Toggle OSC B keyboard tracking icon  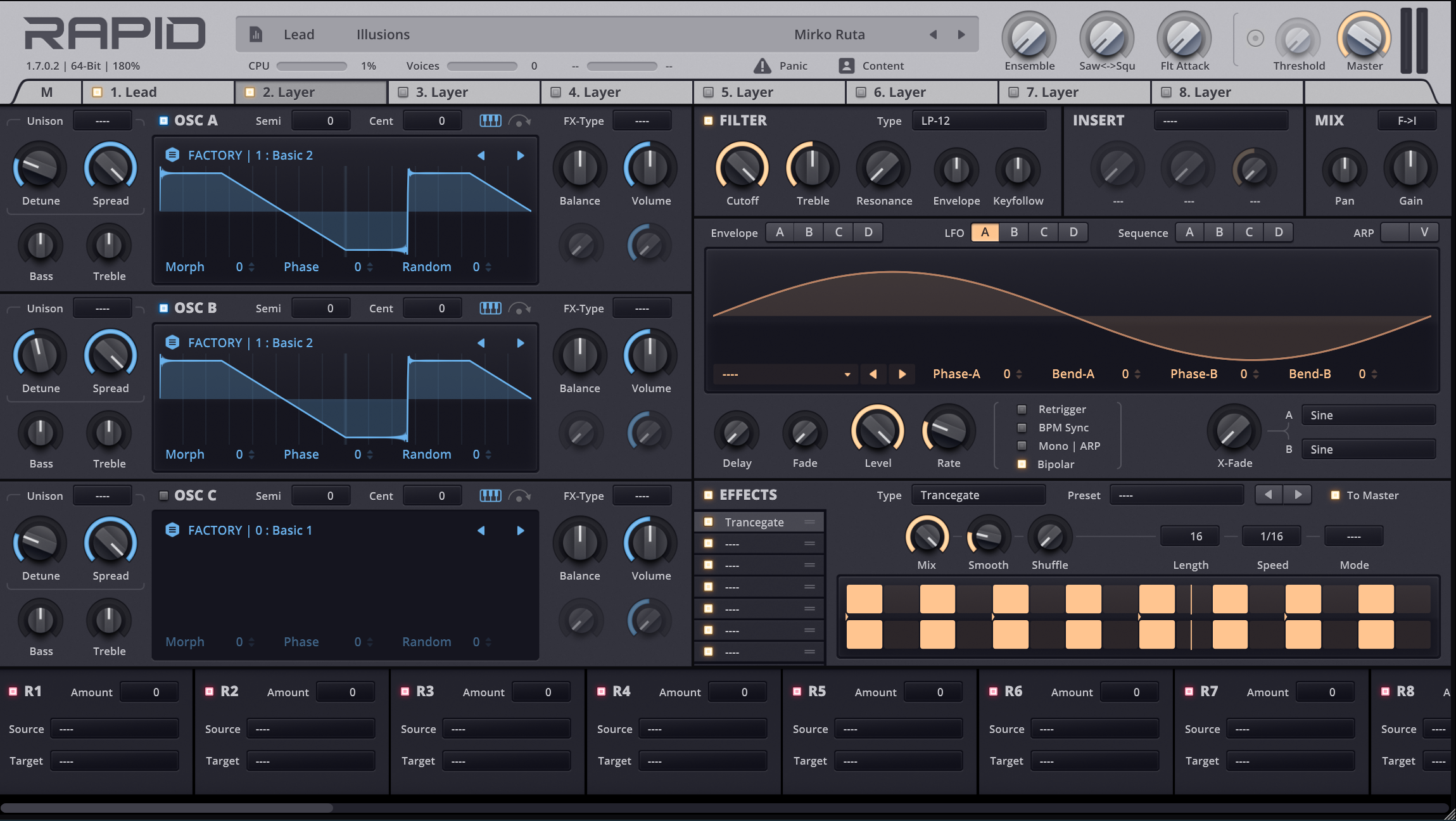490,308
